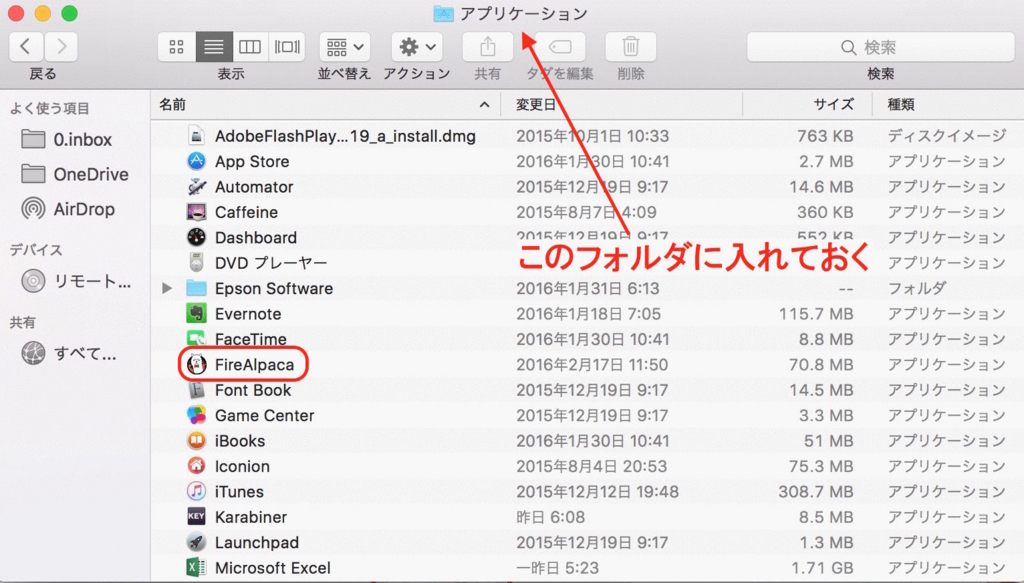
Task: Click the 2016年2月17日 11:50 date cell
Action: [x=592, y=364]
